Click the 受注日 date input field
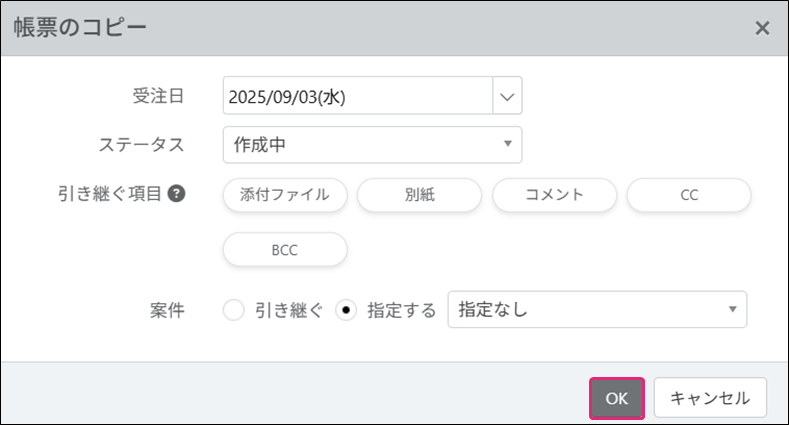Screen dimensions: 789x425 coord(358,97)
